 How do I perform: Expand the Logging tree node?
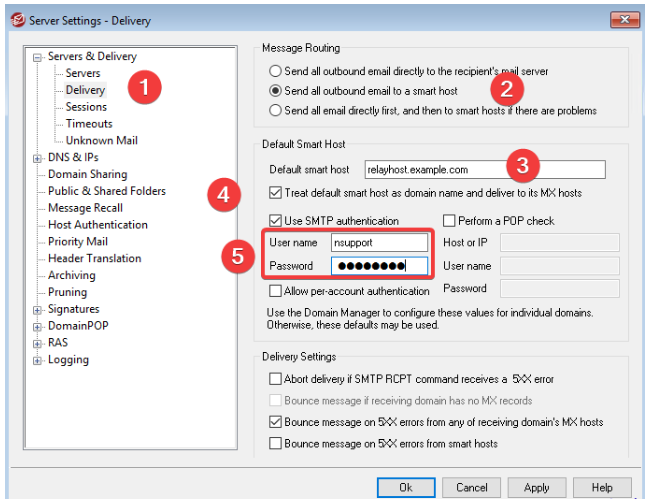tap(37, 361)
